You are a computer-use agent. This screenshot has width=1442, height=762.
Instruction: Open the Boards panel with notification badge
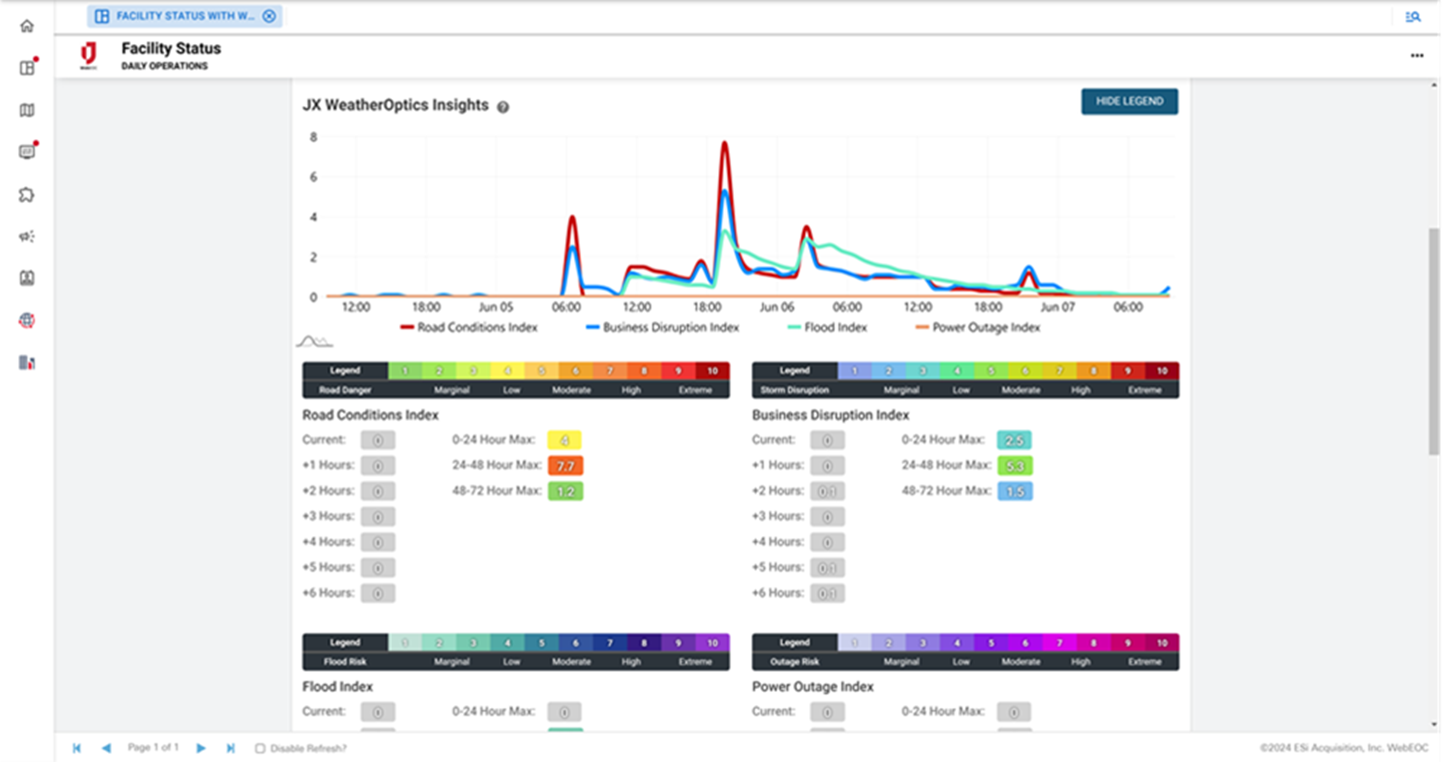(x=26, y=67)
